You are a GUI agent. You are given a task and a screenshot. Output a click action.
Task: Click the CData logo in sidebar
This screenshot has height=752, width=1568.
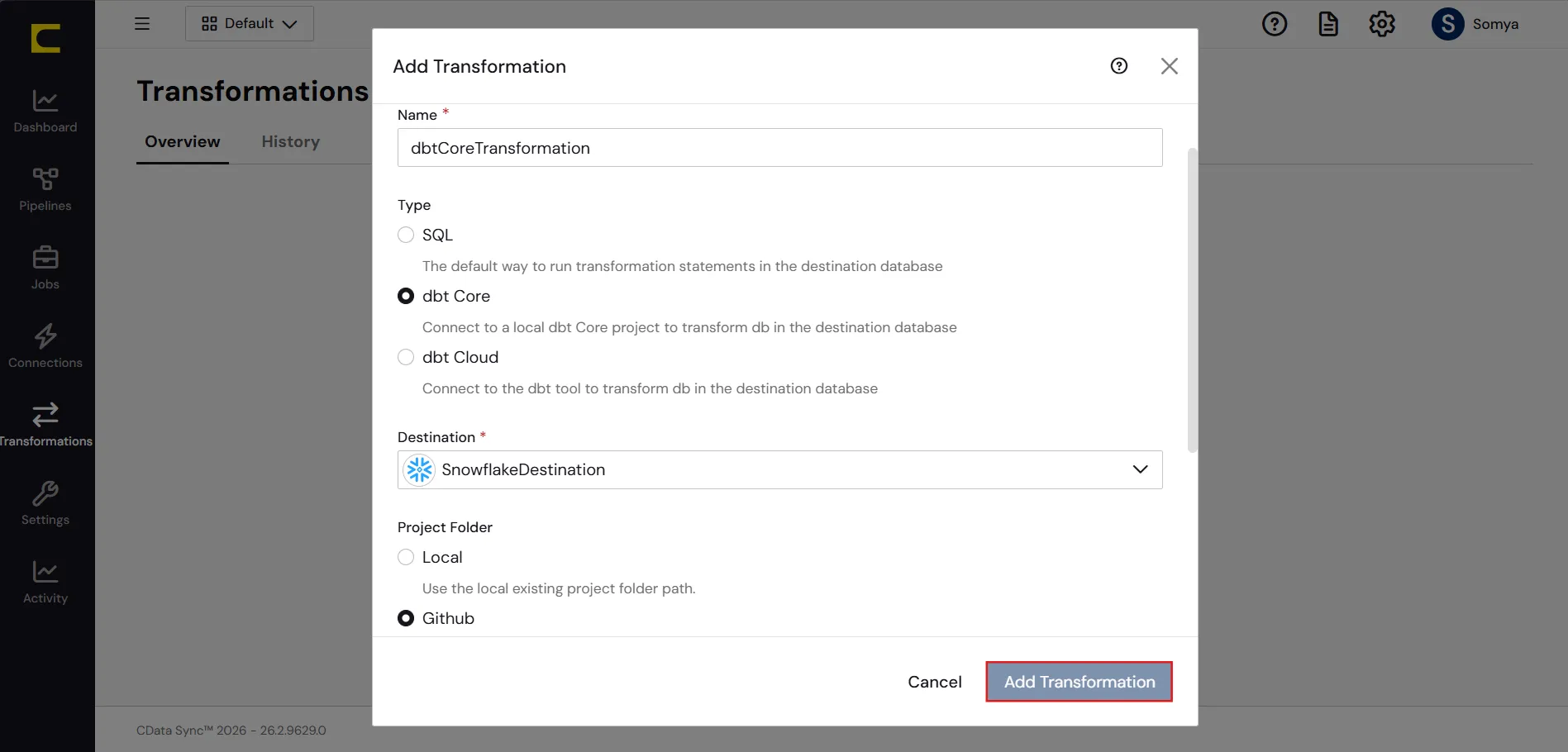[x=45, y=38]
